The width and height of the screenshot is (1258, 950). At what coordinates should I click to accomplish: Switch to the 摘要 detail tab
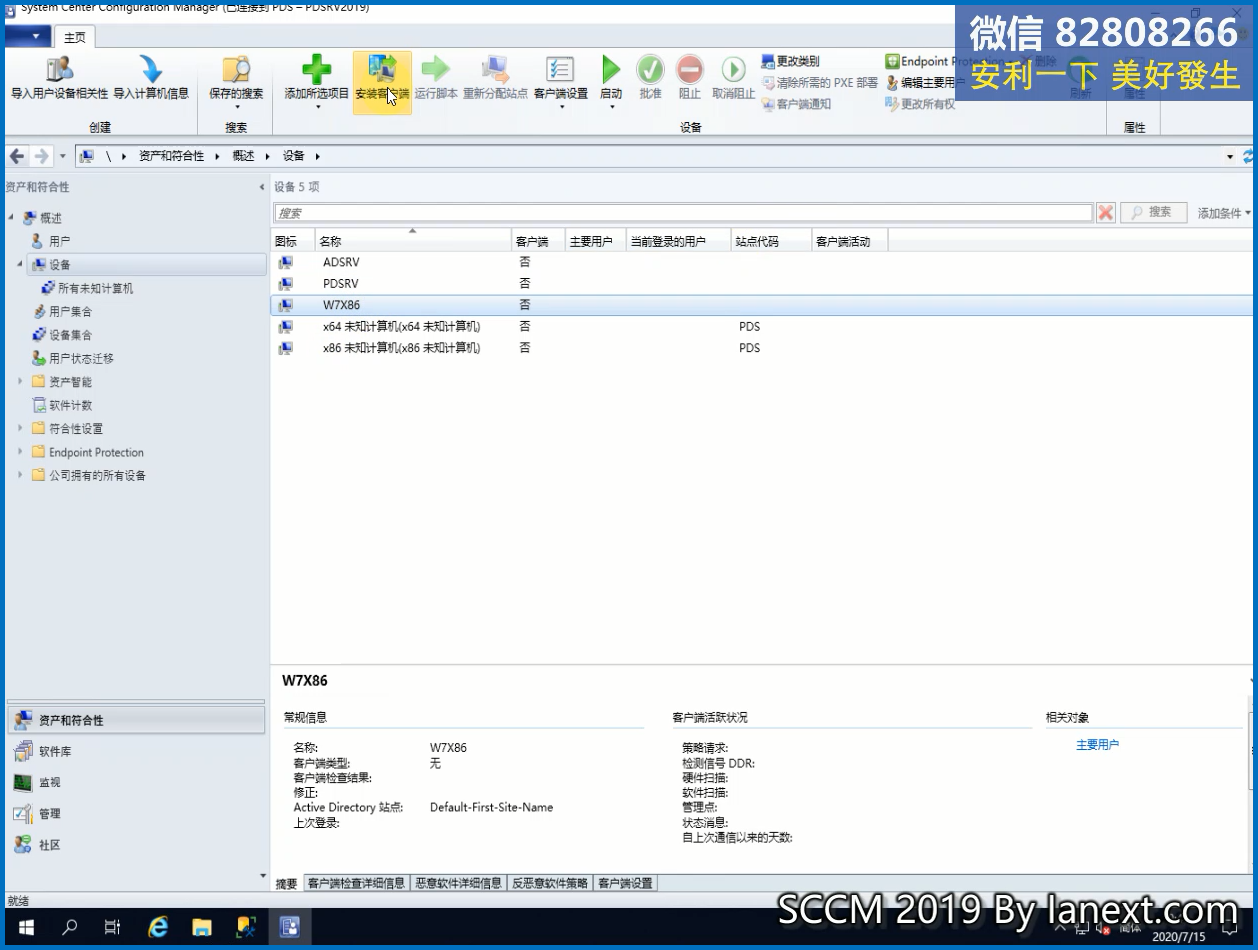point(287,883)
